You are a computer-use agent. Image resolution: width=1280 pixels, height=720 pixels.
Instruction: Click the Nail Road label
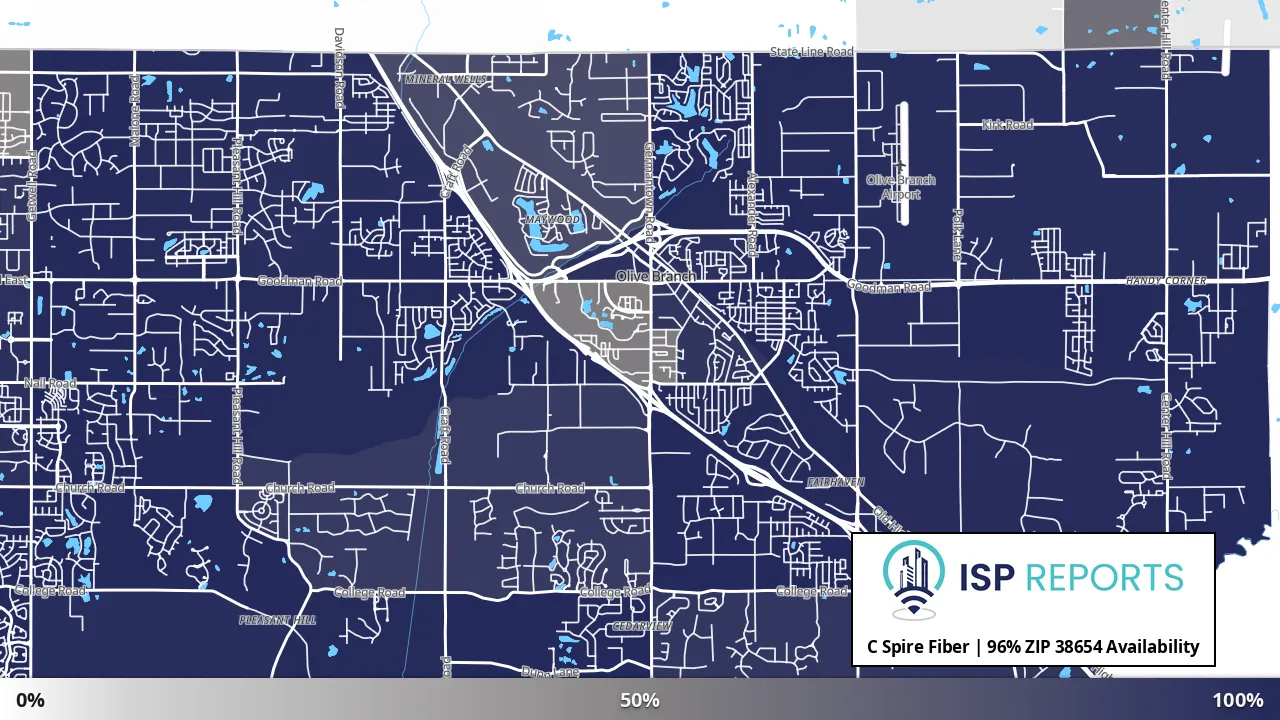[51, 383]
